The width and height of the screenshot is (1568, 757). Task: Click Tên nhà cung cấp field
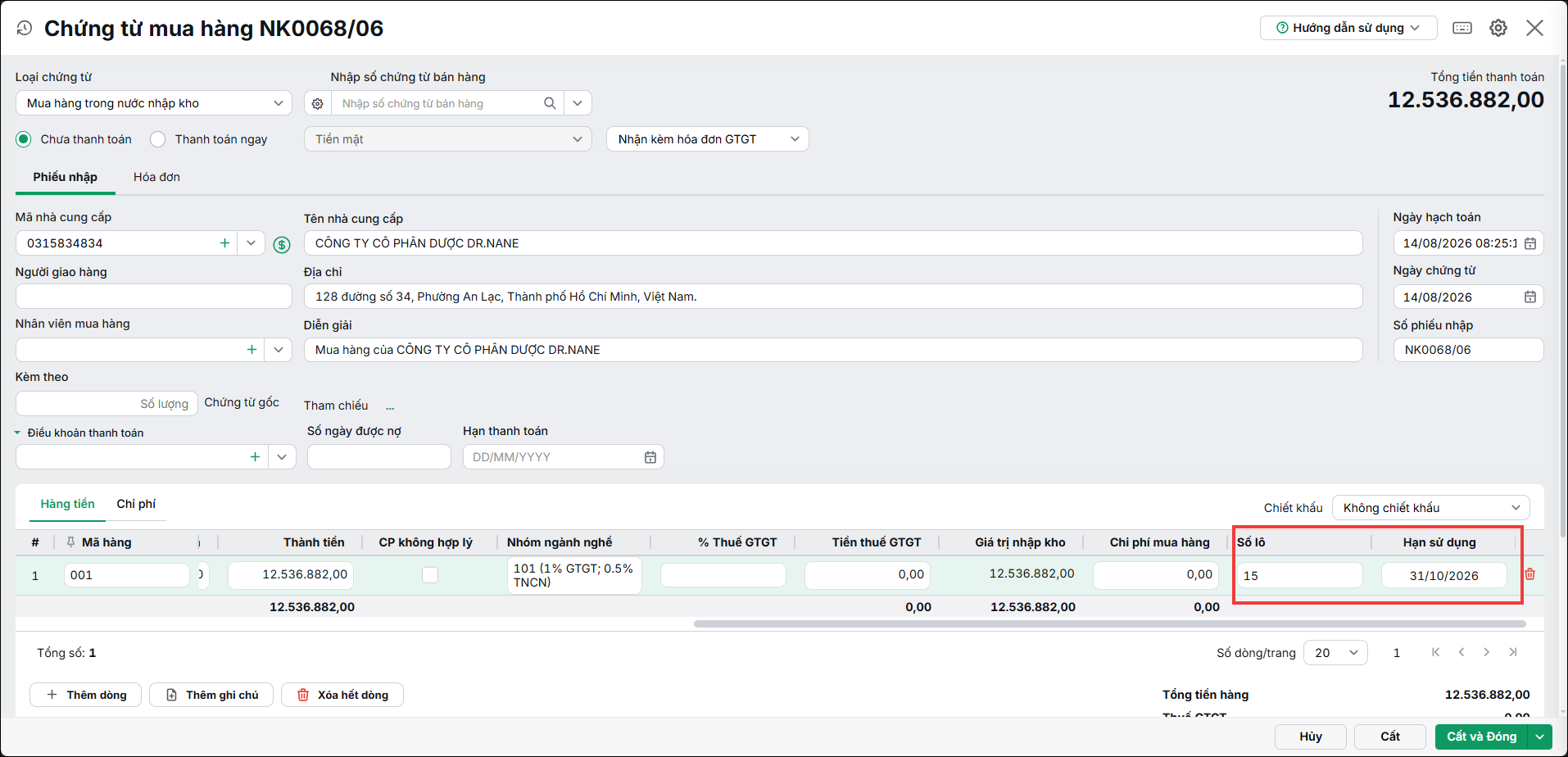click(833, 243)
